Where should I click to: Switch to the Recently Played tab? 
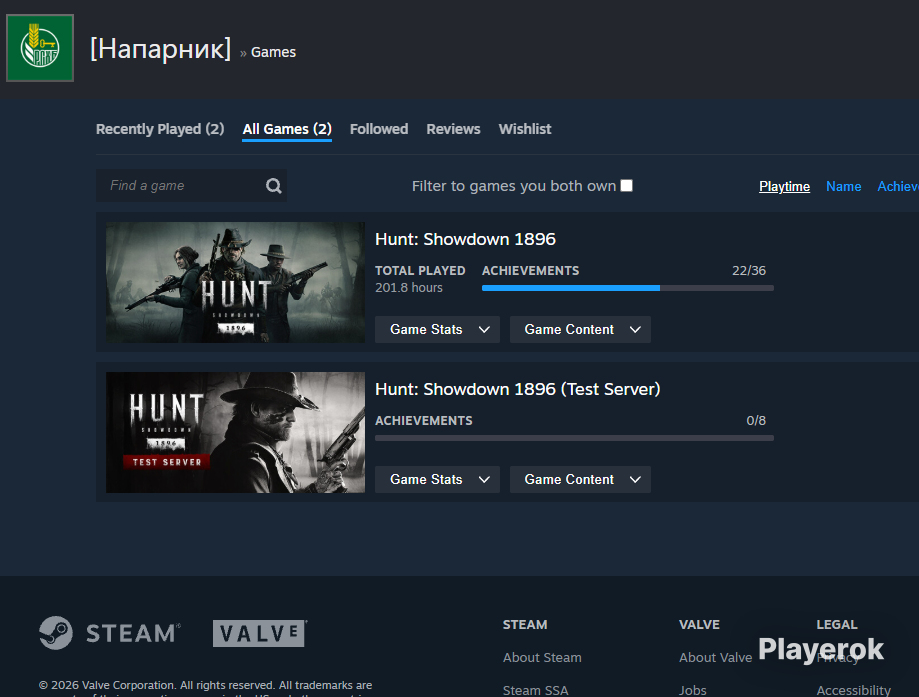point(160,129)
